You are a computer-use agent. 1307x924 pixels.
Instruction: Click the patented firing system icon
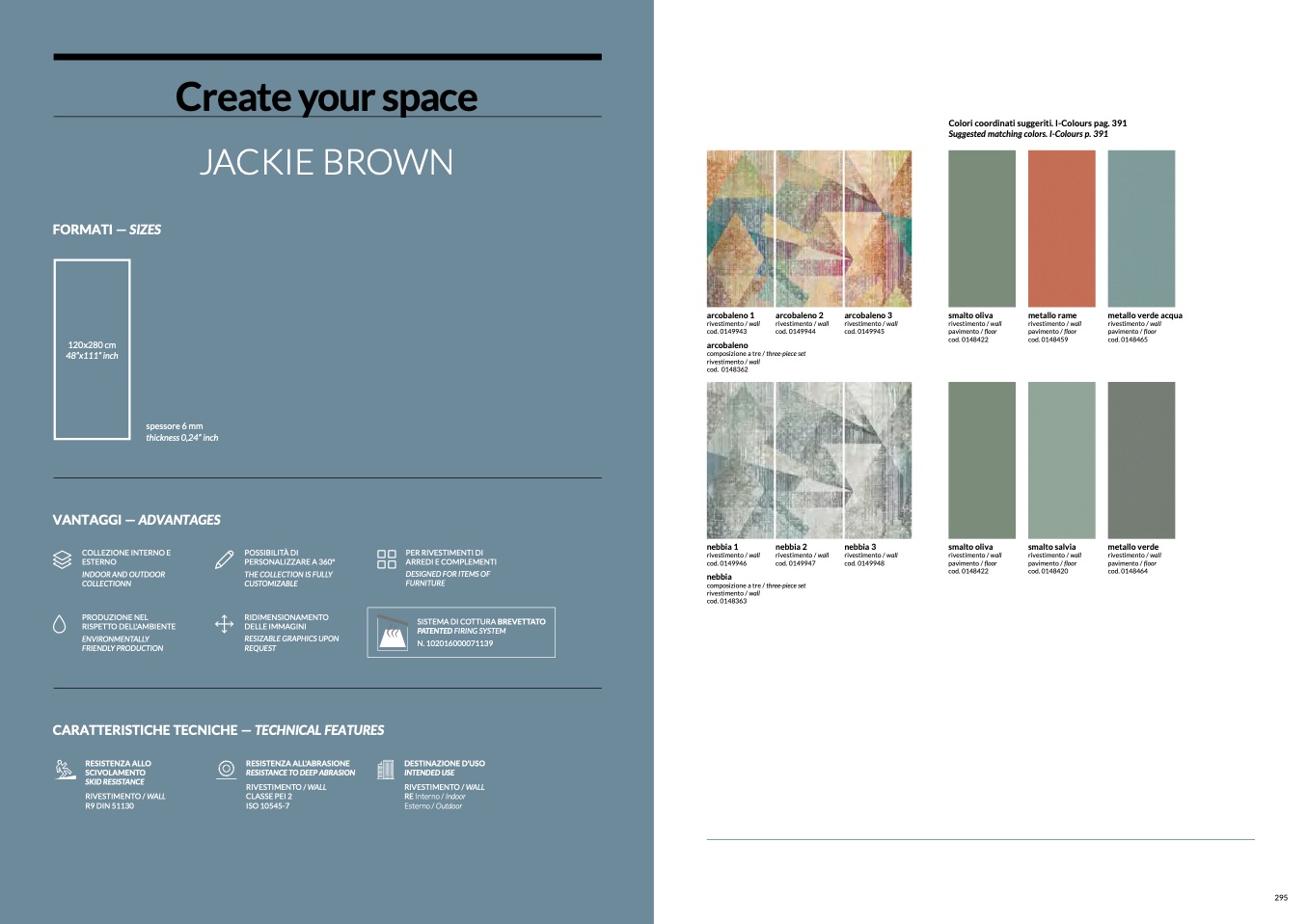[391, 633]
